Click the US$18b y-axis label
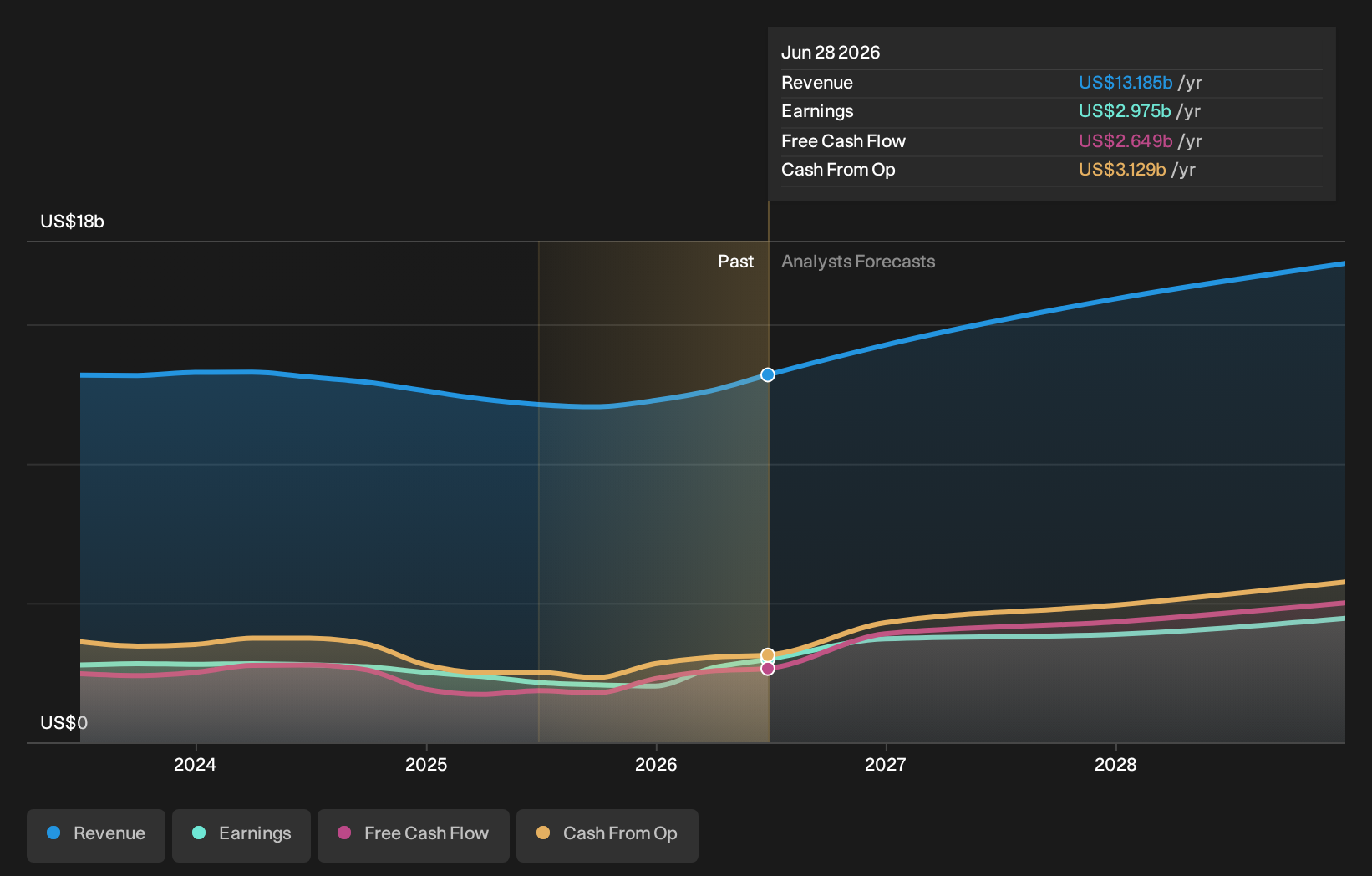The image size is (1372, 876). (72, 222)
